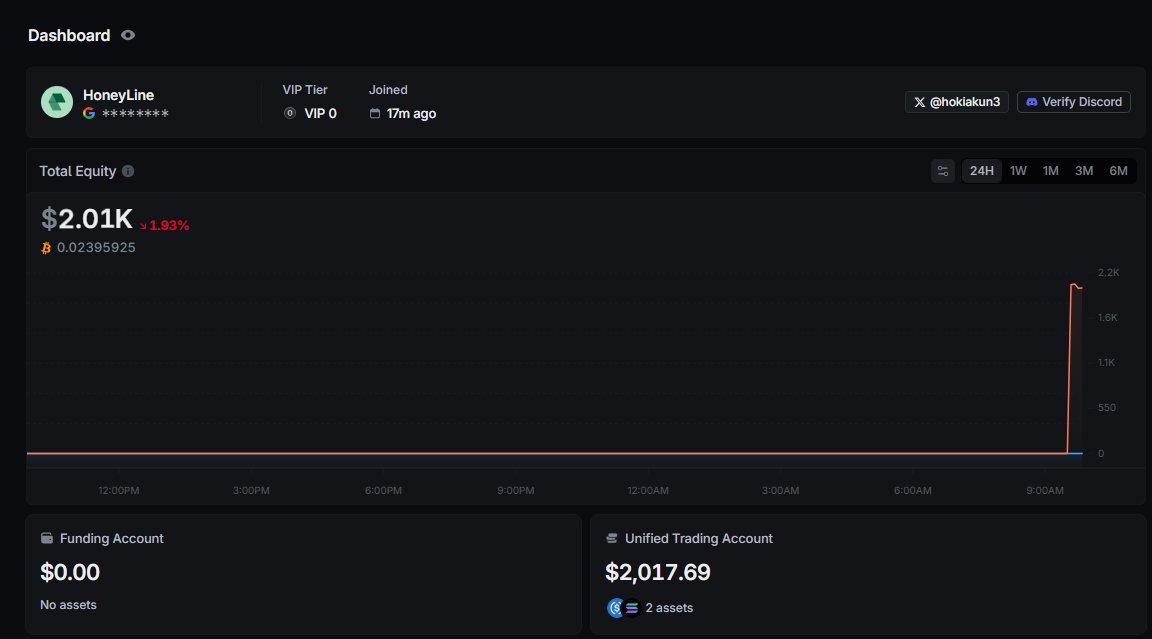
Task: Toggle dashboard balance visibility eye icon
Action: 128,35
